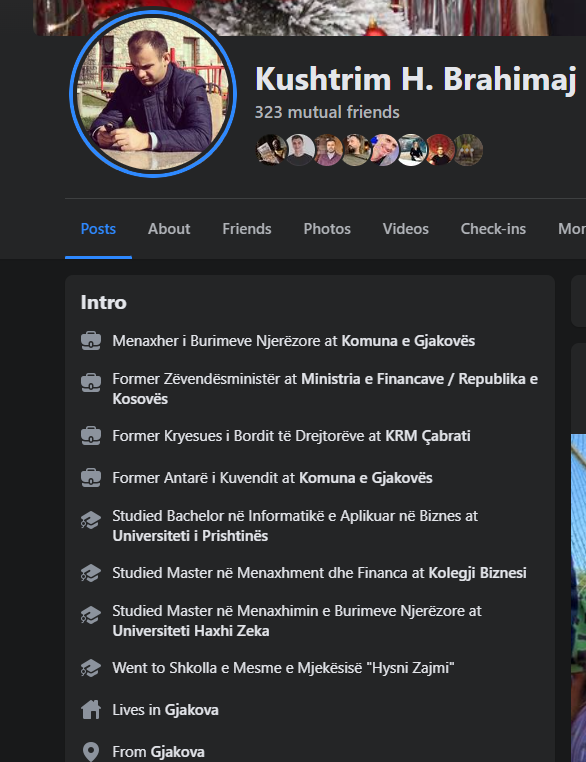This screenshot has height=762, width=586.
Task: Open the Check-ins tab
Action: (x=493, y=229)
